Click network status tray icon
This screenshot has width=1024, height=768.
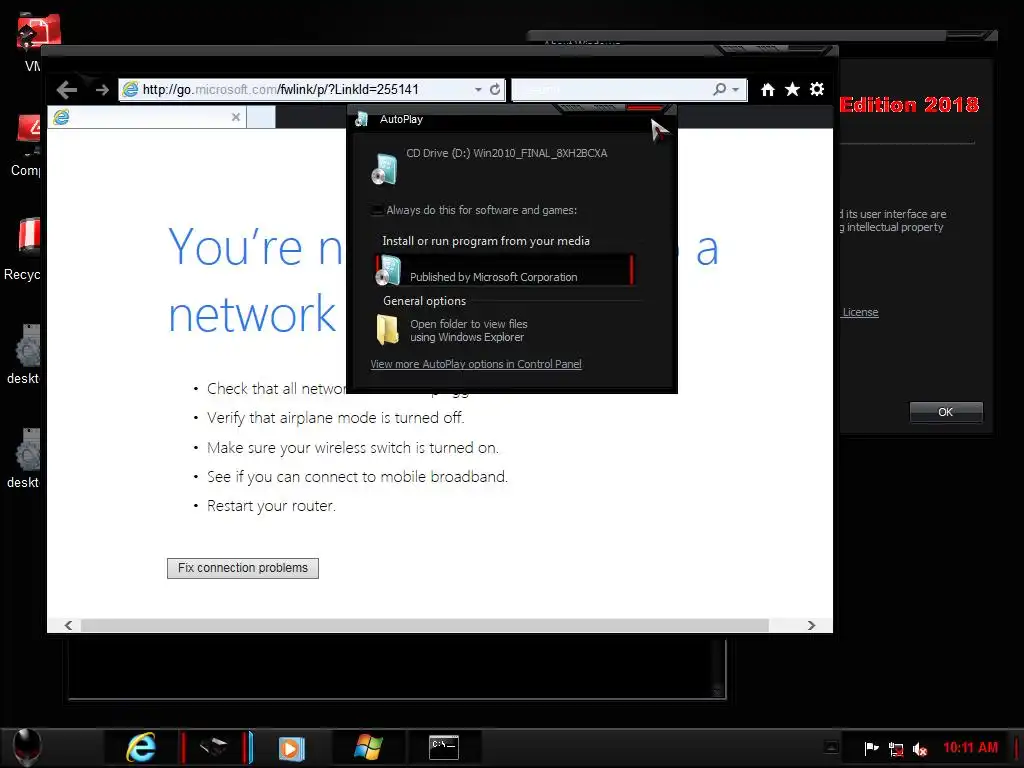[x=896, y=749]
